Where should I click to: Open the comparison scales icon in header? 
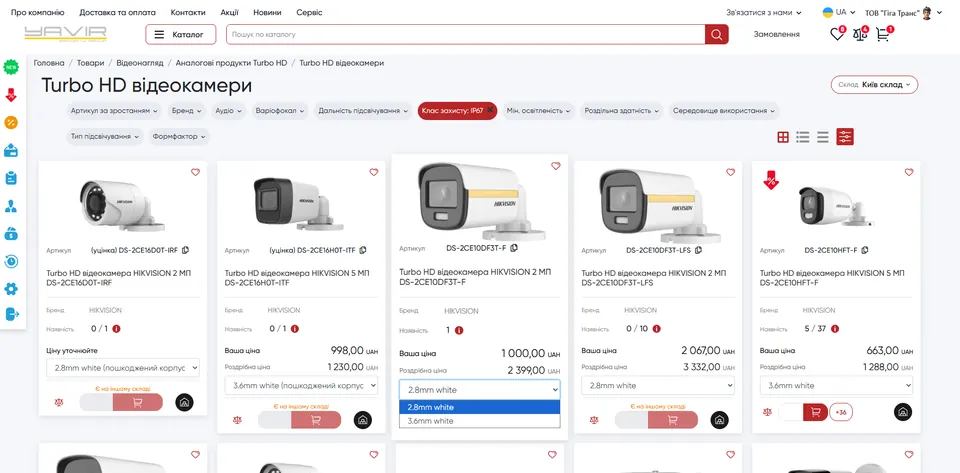[860, 34]
